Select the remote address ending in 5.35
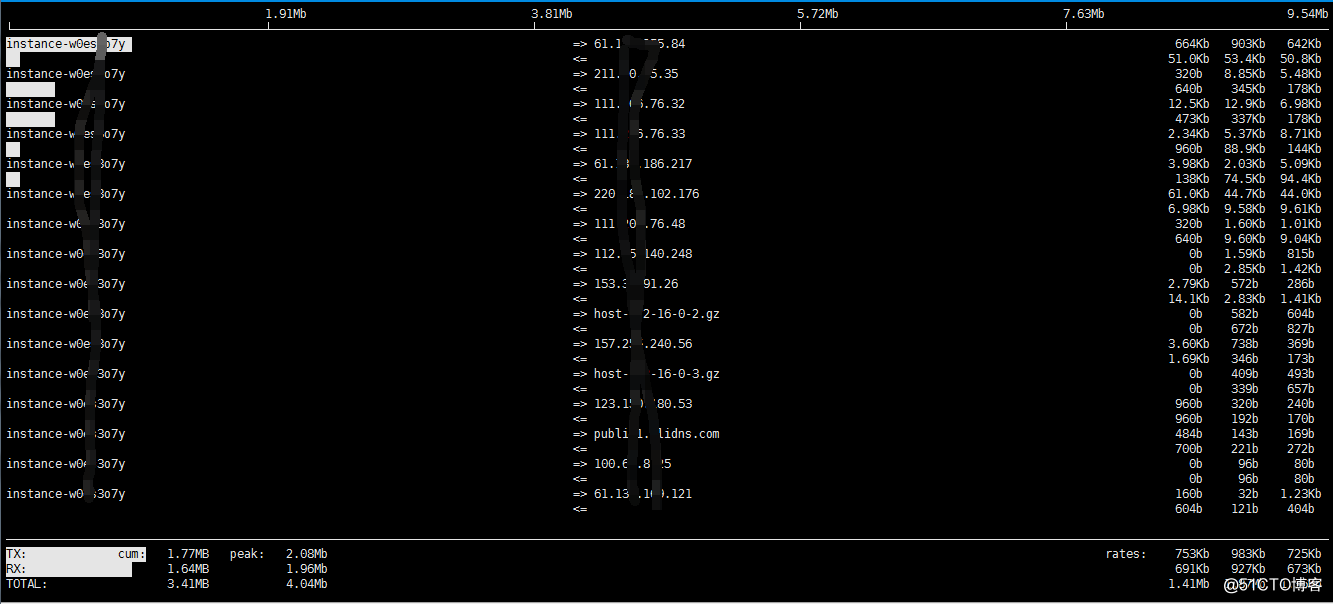The image size is (1333, 604). tap(636, 74)
